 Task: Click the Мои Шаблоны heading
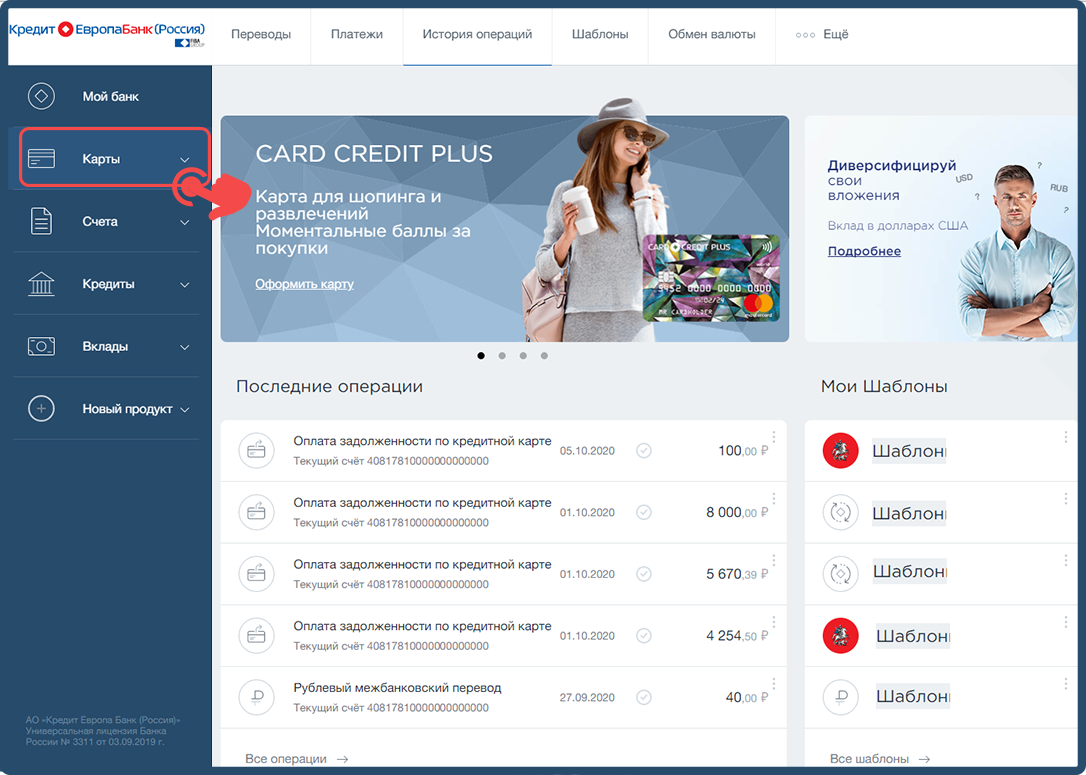pos(884,386)
